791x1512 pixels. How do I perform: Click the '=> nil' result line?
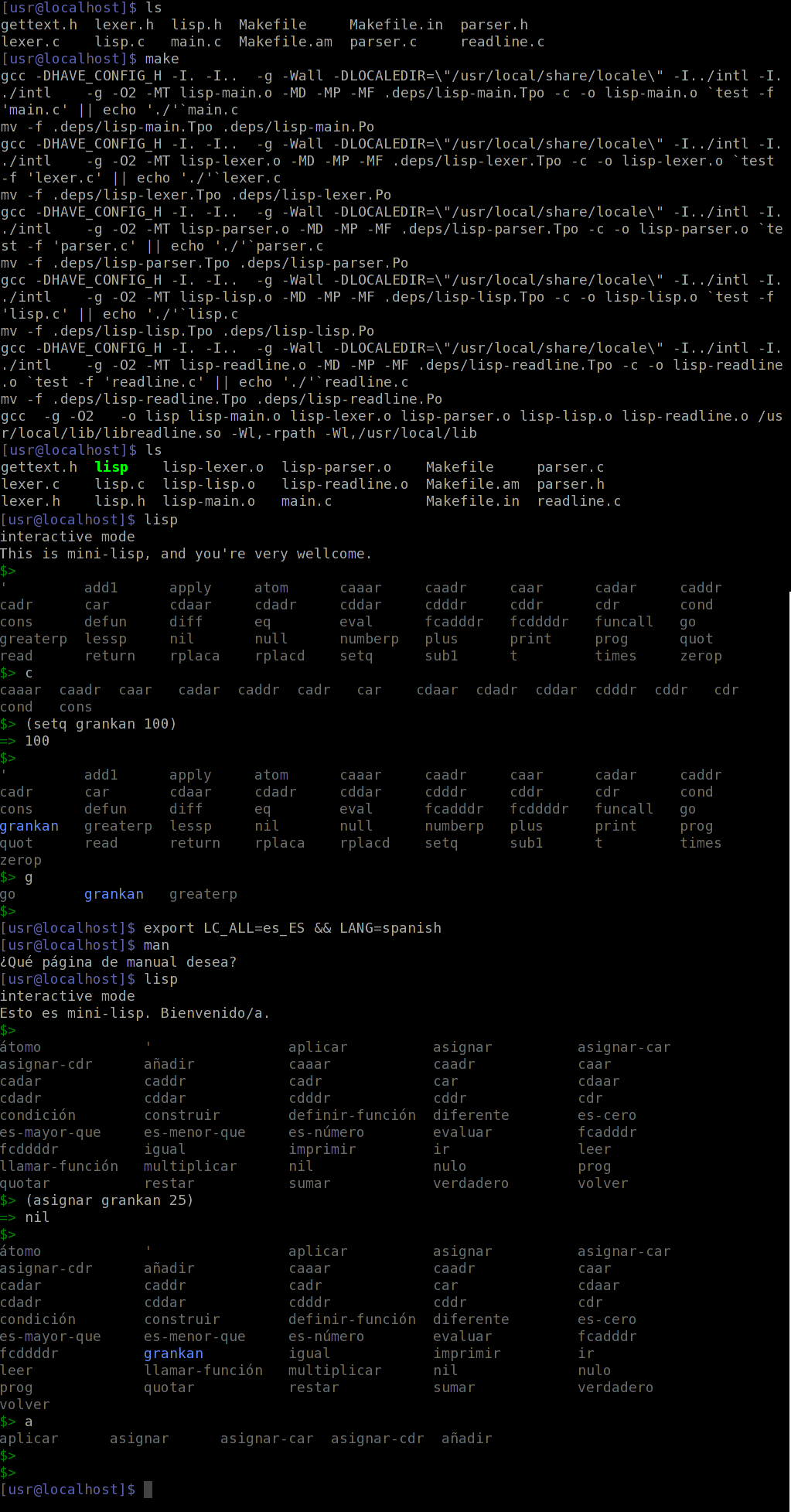(x=25, y=1217)
